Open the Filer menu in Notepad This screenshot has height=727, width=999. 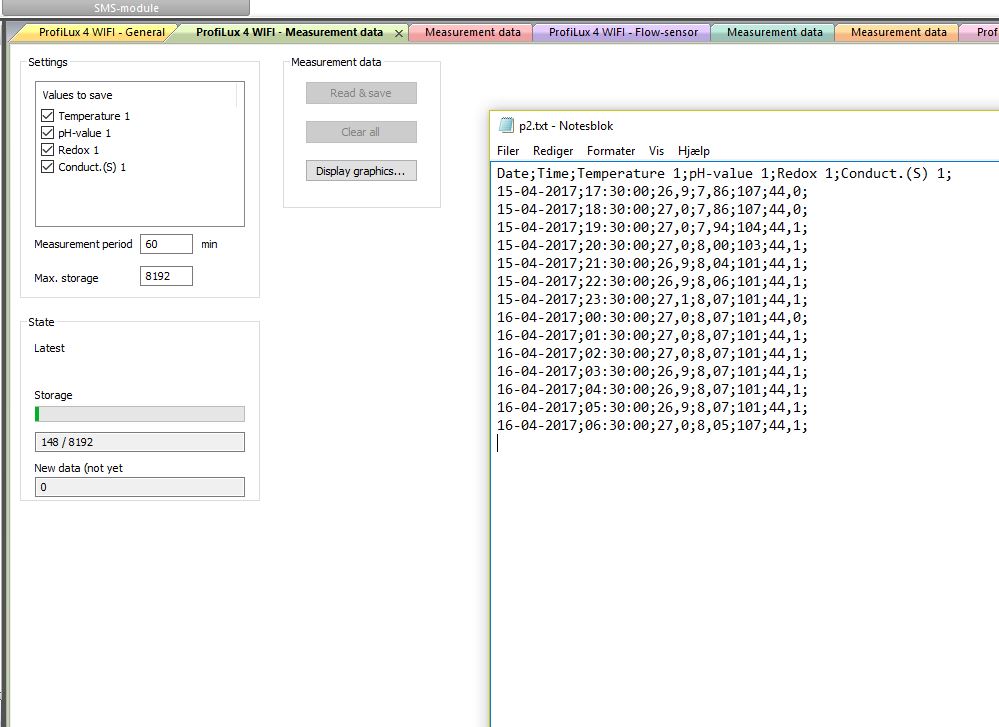coord(508,151)
